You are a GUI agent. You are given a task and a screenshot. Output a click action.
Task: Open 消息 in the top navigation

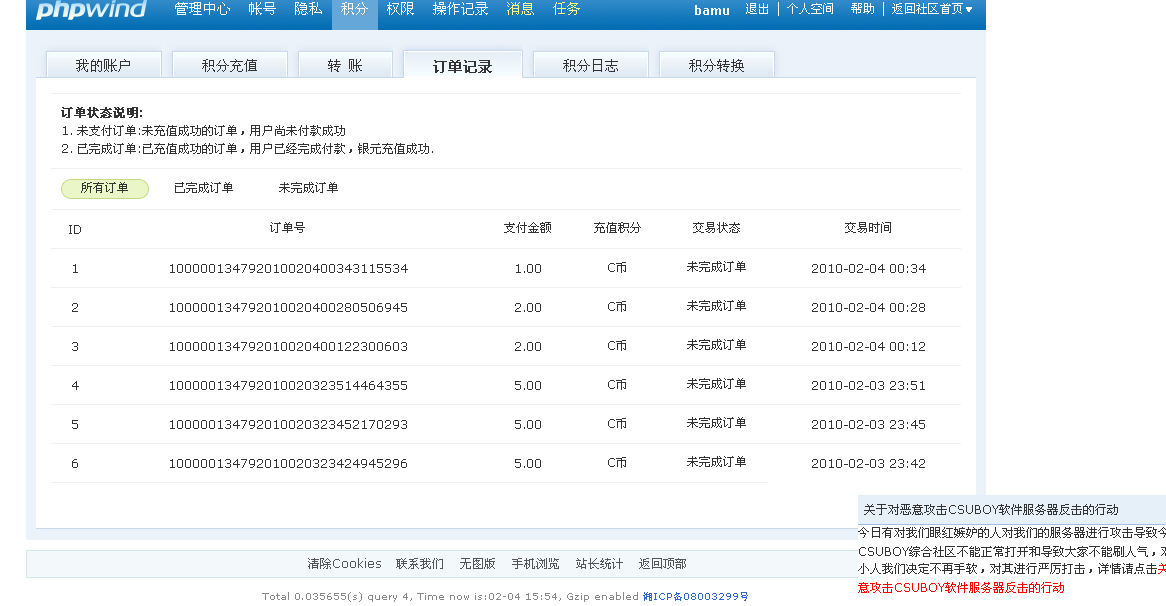click(x=520, y=10)
